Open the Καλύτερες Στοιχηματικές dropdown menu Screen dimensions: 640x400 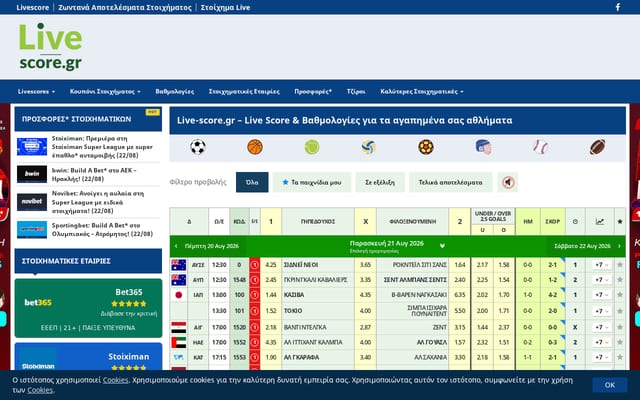422,91
